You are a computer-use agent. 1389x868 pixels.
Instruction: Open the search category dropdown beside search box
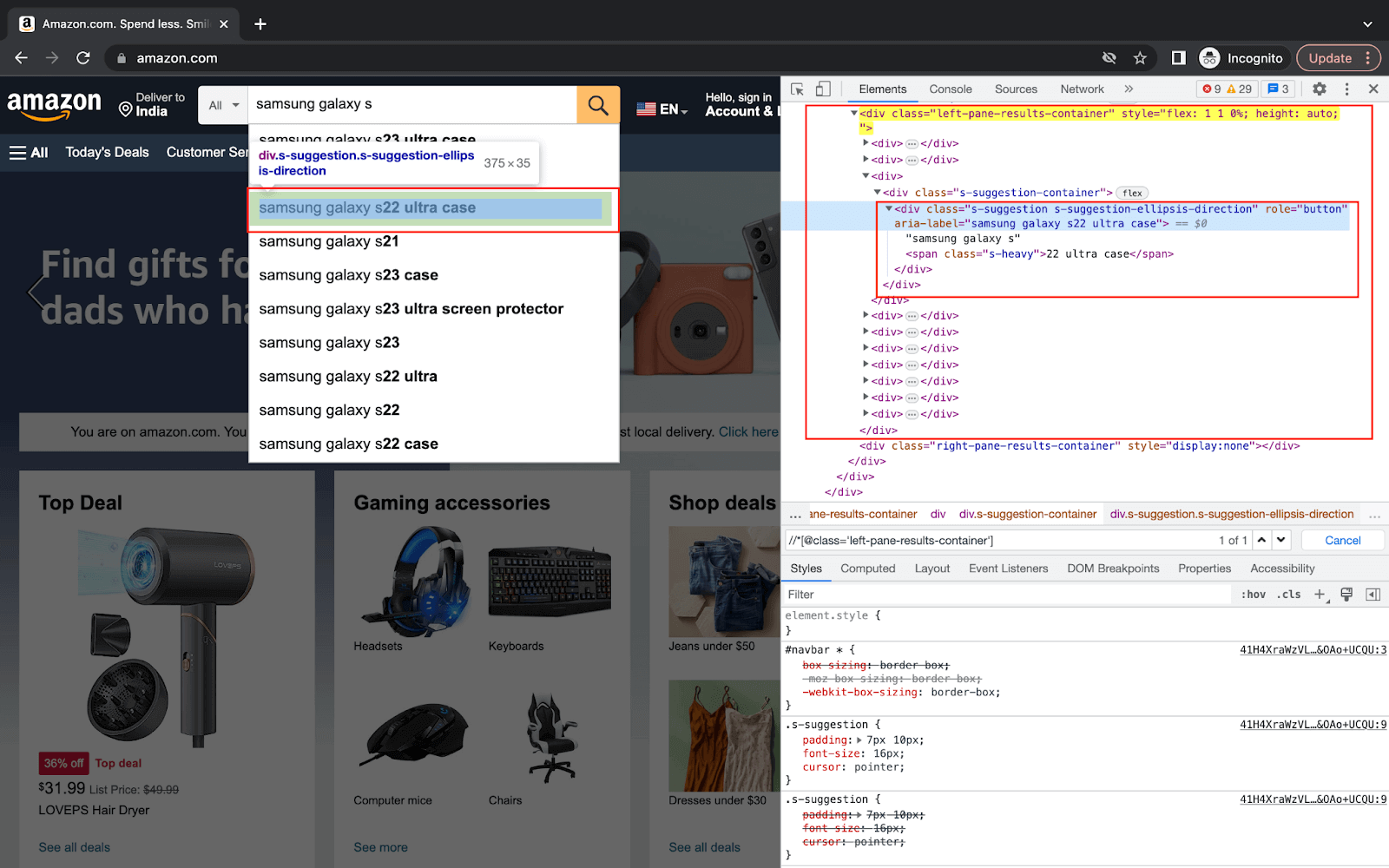click(x=222, y=104)
